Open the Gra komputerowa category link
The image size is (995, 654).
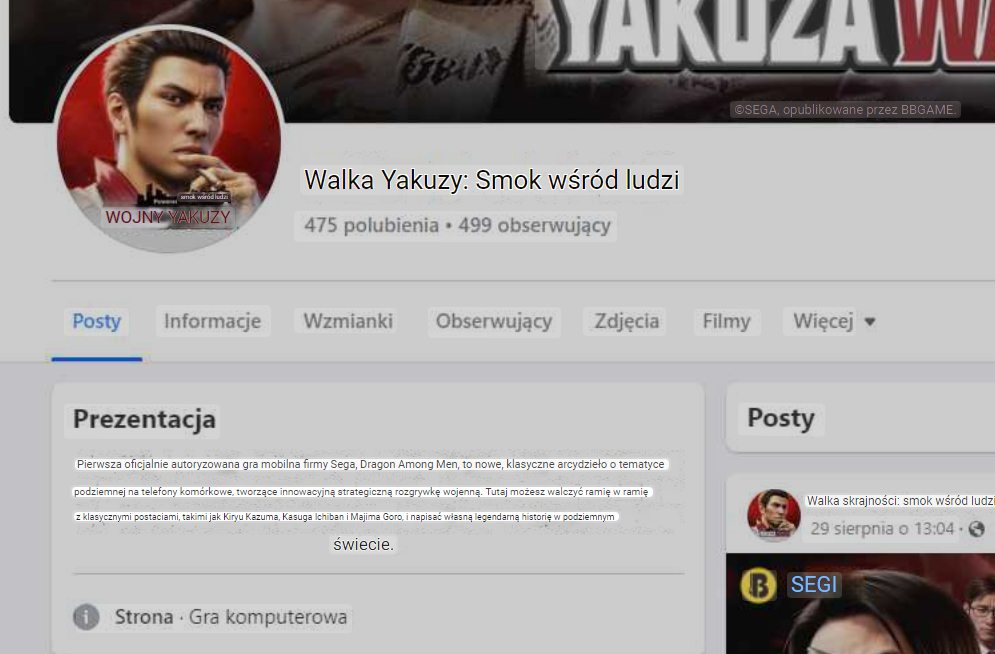click(268, 617)
